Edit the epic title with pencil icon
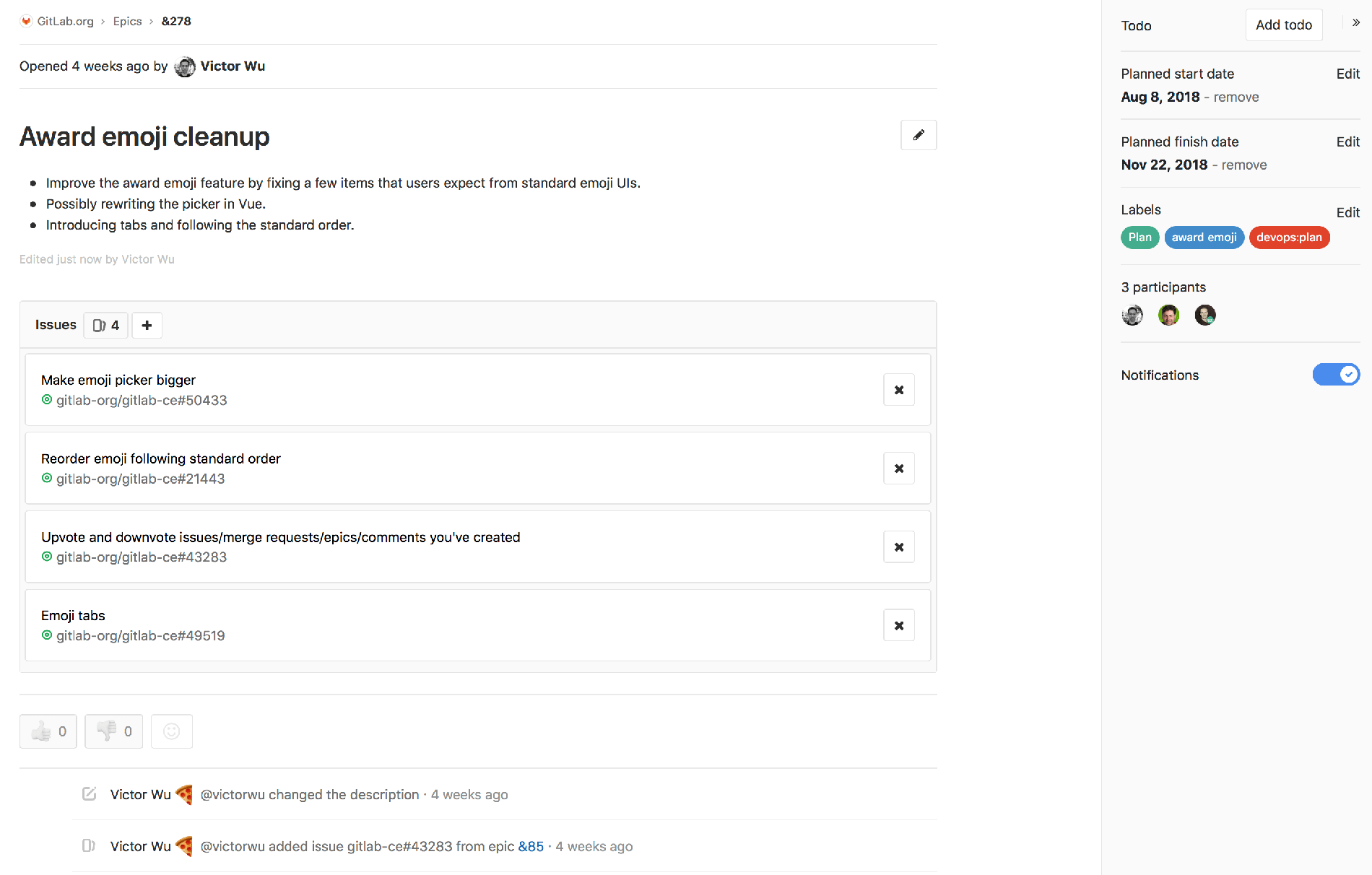This screenshot has width=1372, height=875. pos(919,135)
